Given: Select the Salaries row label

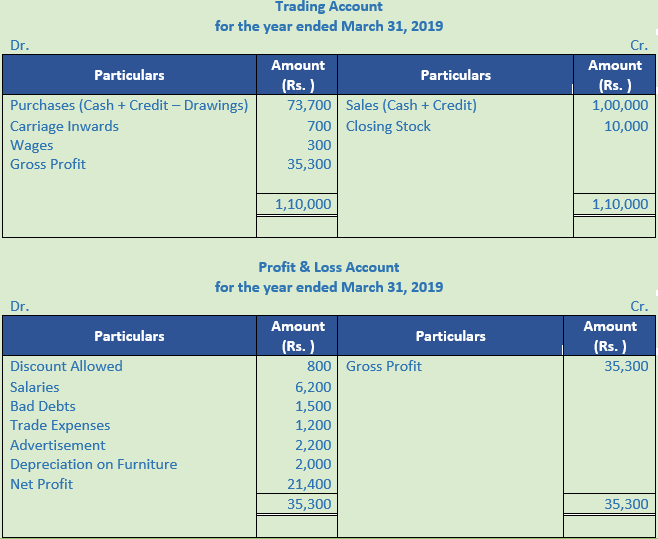Looking at the screenshot, I should coord(35,387).
